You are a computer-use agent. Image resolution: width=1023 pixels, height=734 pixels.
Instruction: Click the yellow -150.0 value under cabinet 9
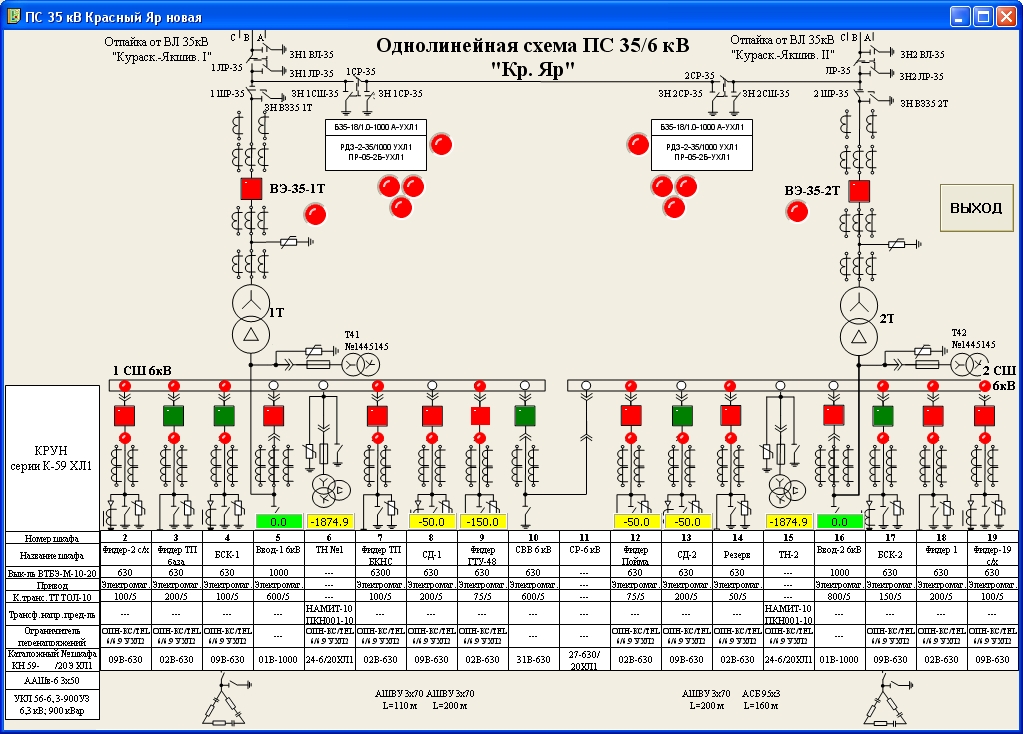point(482,522)
